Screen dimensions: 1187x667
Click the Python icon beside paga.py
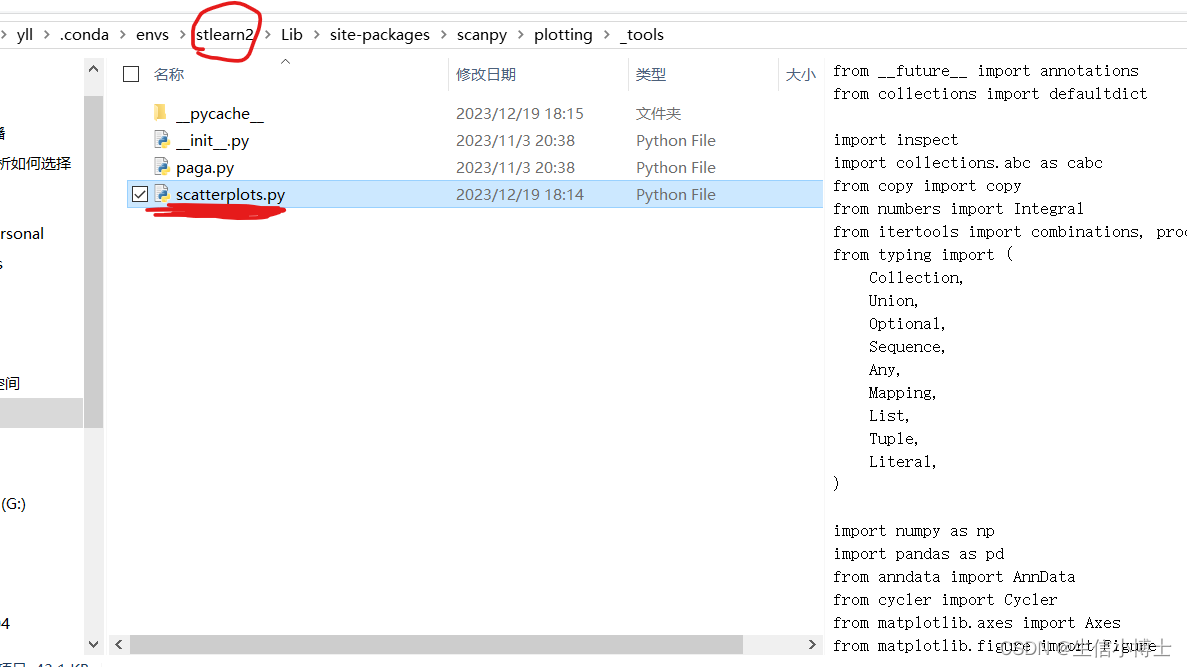162,167
